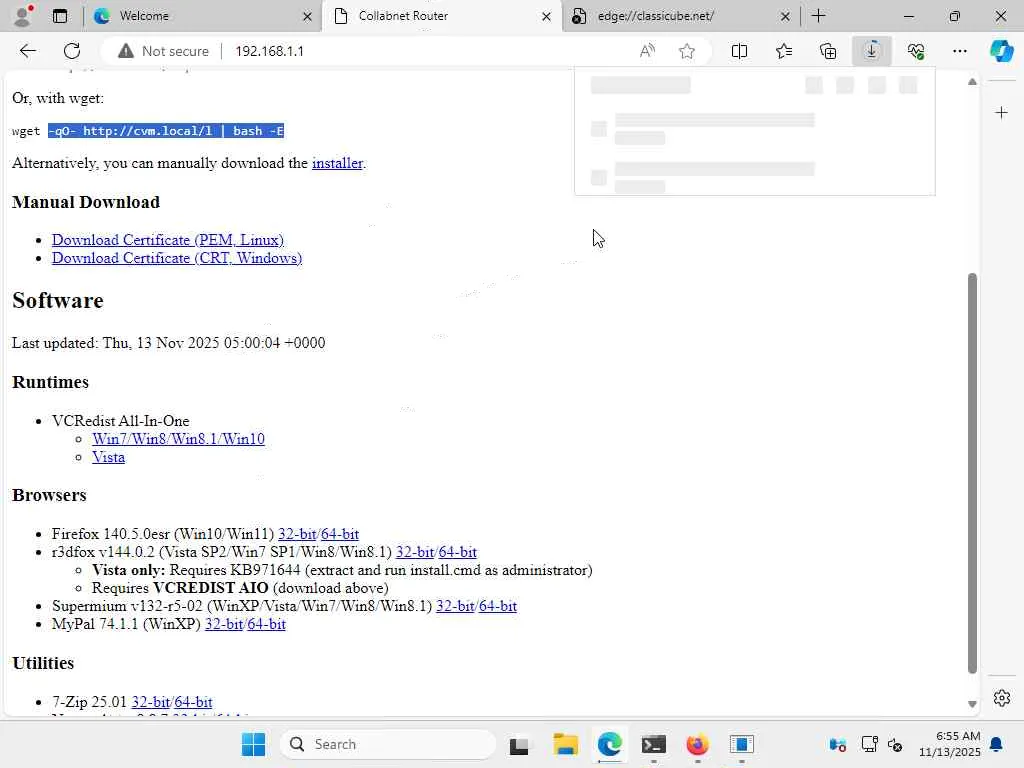Add a sidebar app with plus

pos(1001,113)
